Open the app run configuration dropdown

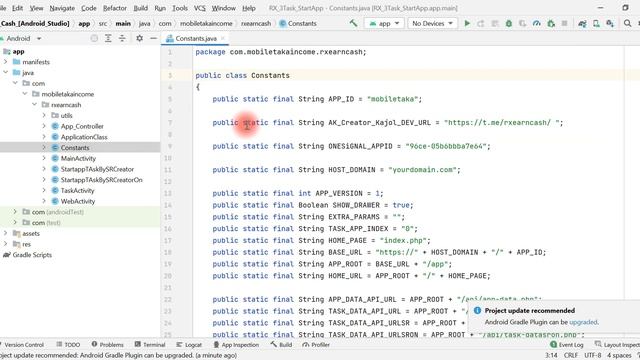384,23
